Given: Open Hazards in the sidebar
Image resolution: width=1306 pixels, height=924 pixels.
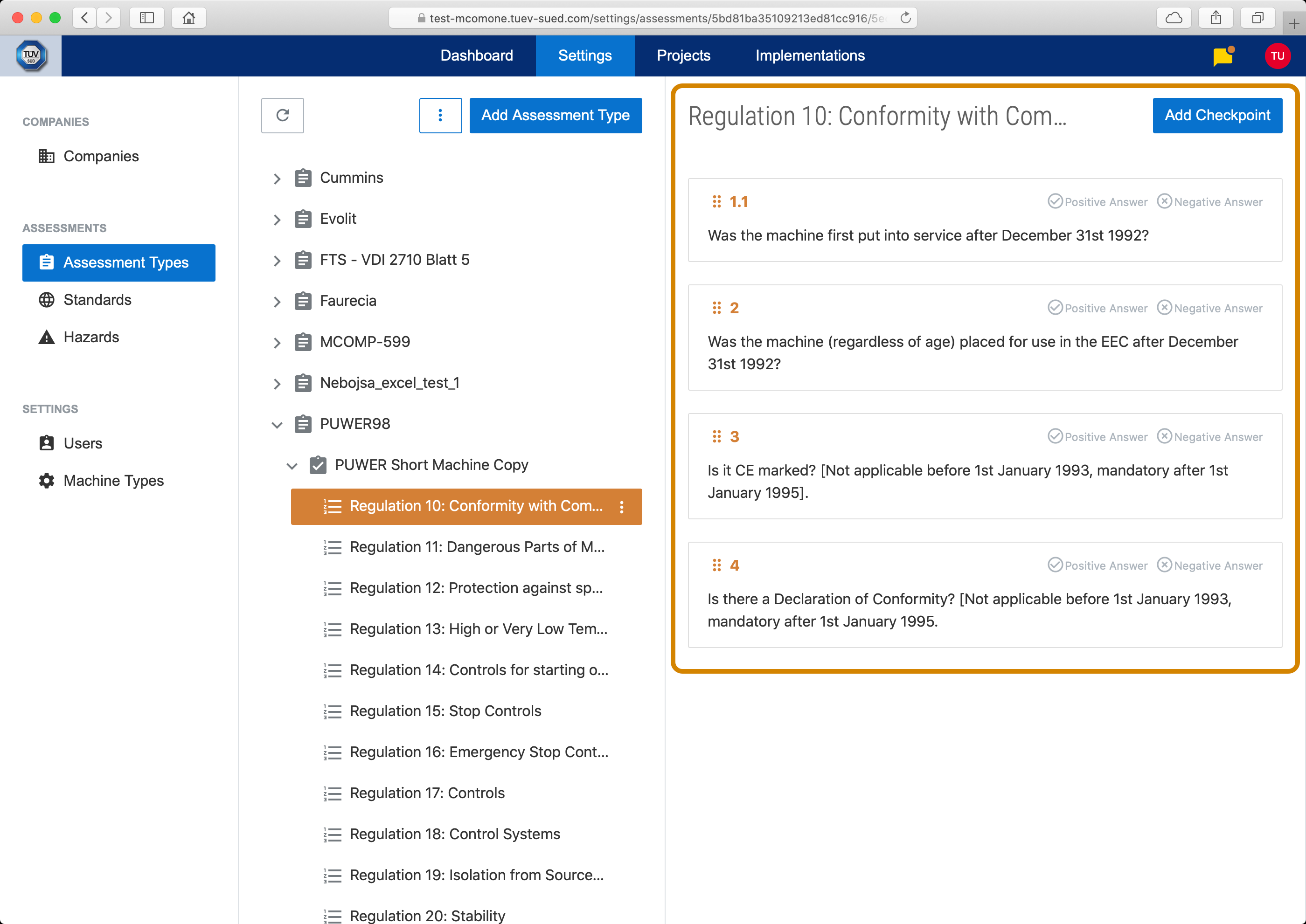Looking at the screenshot, I should [x=91, y=337].
